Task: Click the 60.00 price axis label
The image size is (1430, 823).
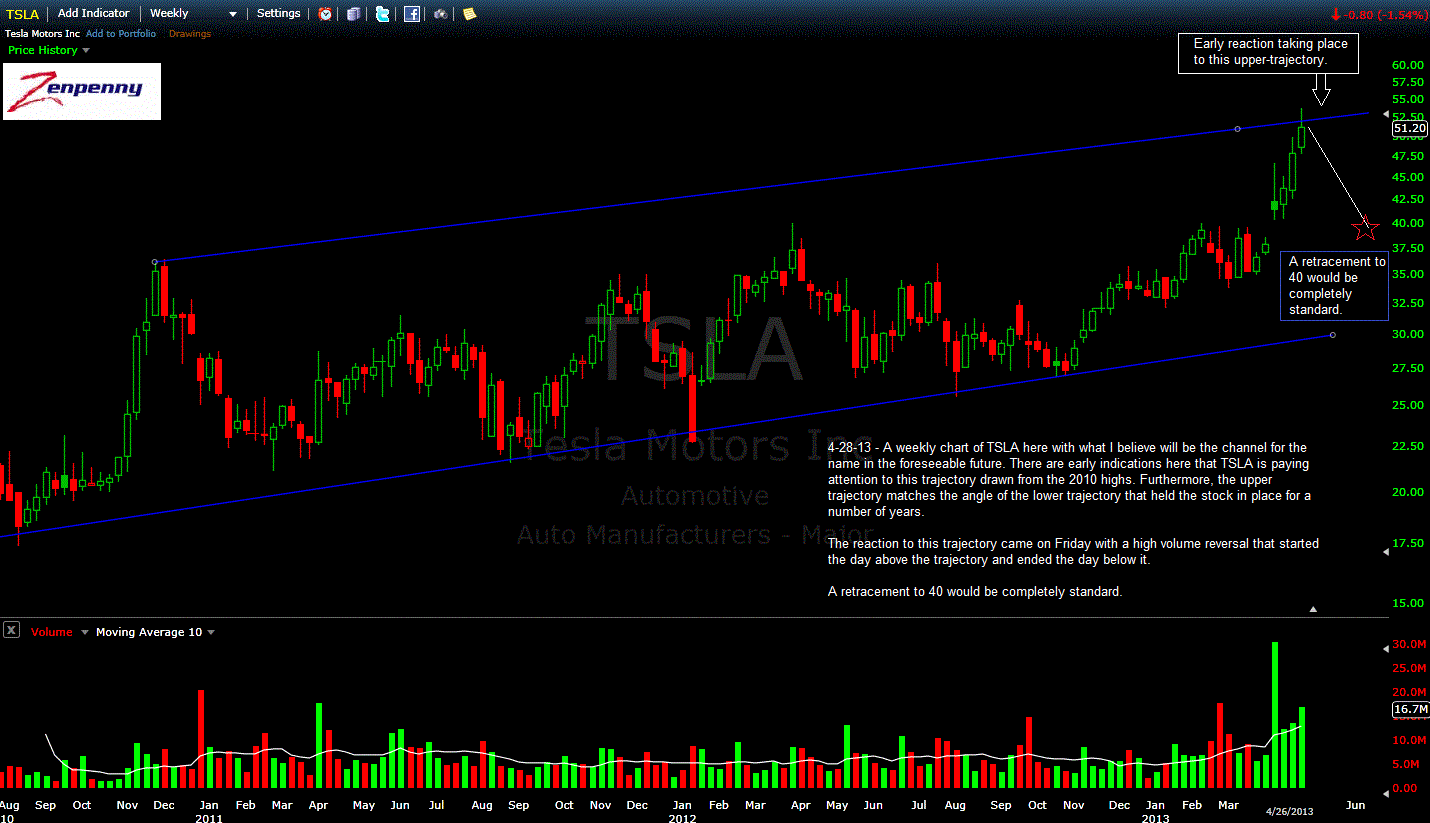Action: pos(1408,65)
